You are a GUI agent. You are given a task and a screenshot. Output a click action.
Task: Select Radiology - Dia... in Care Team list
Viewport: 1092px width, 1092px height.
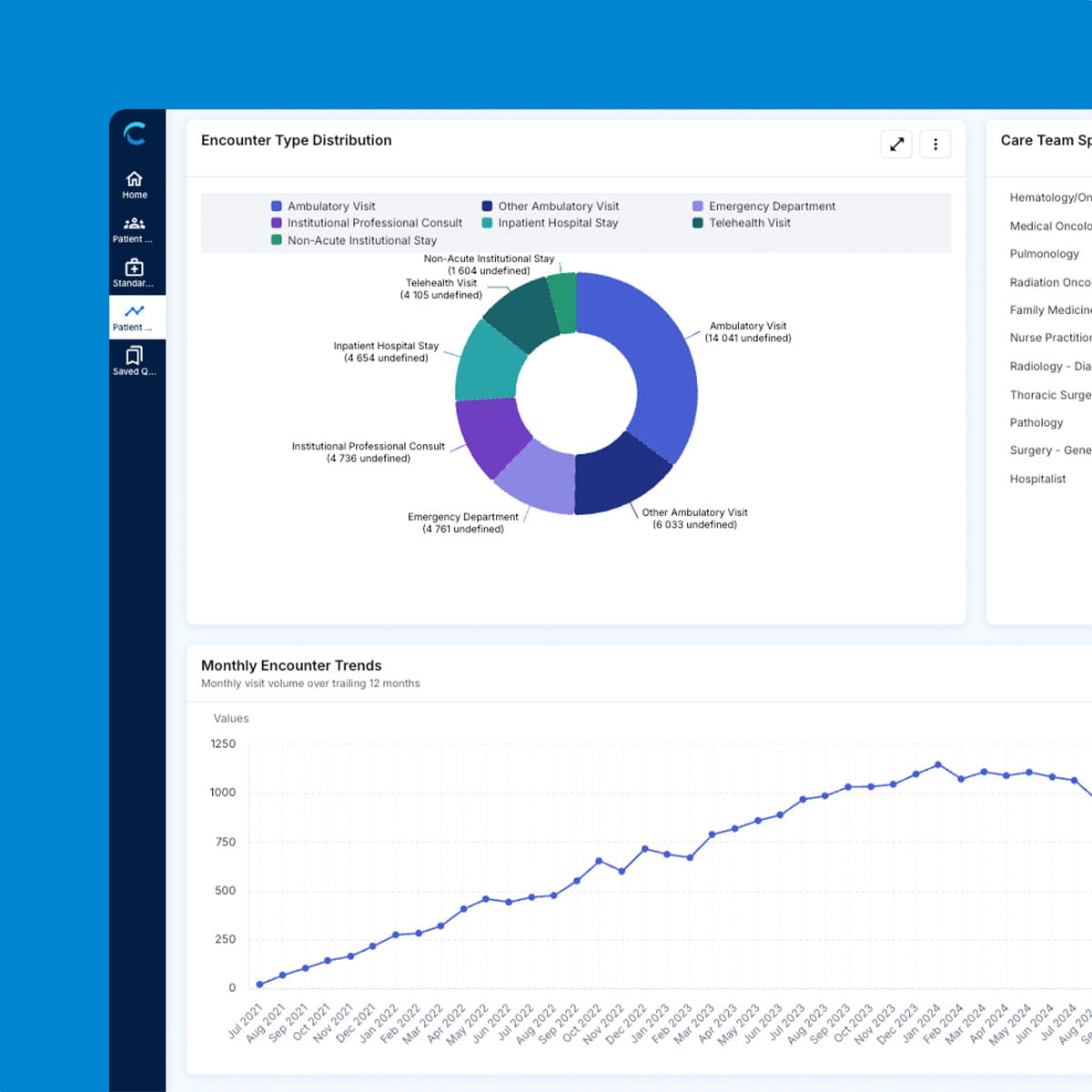tap(1050, 367)
